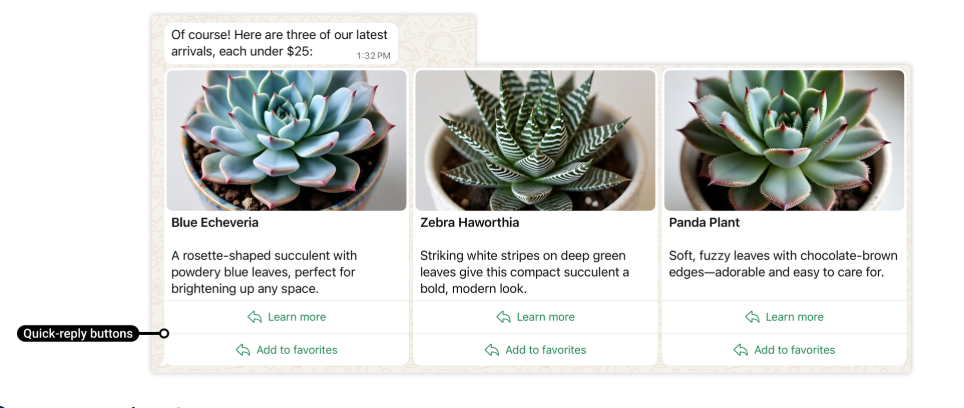Click the 1:32 PM message timestamp

pyautogui.click(x=373, y=55)
